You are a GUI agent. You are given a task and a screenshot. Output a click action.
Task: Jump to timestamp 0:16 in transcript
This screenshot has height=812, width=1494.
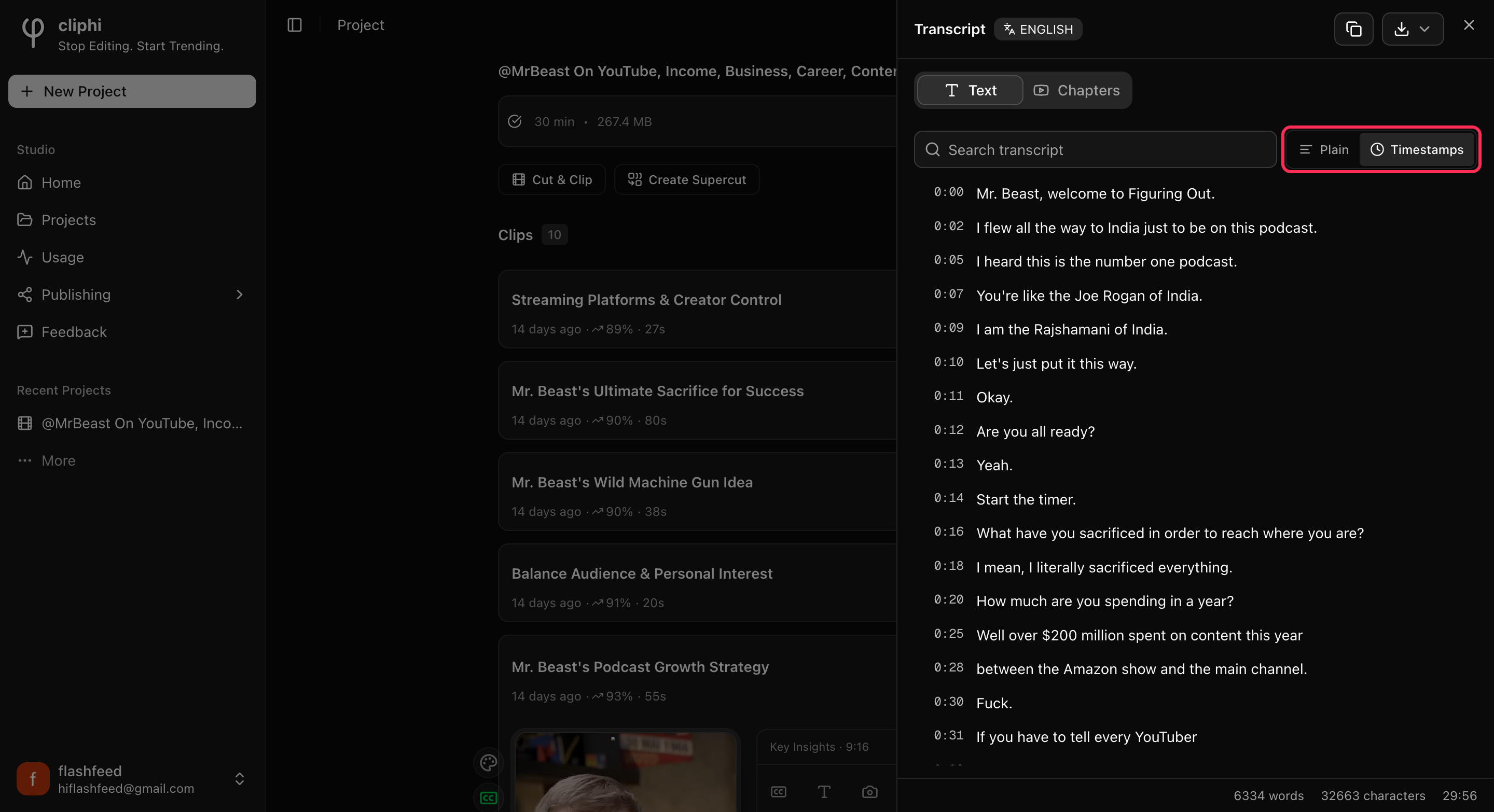tap(948, 532)
